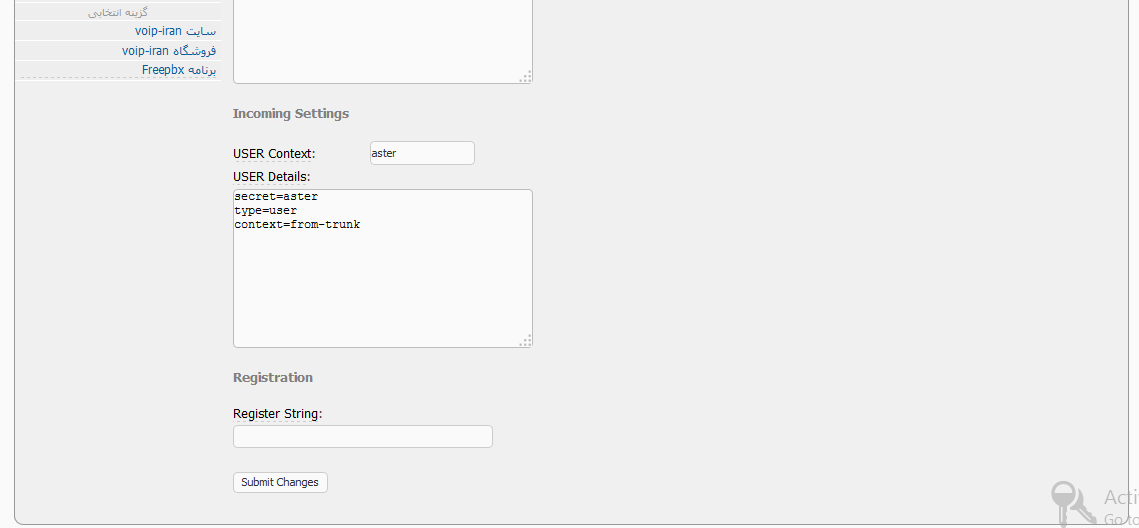Click the Register String label

277,414
